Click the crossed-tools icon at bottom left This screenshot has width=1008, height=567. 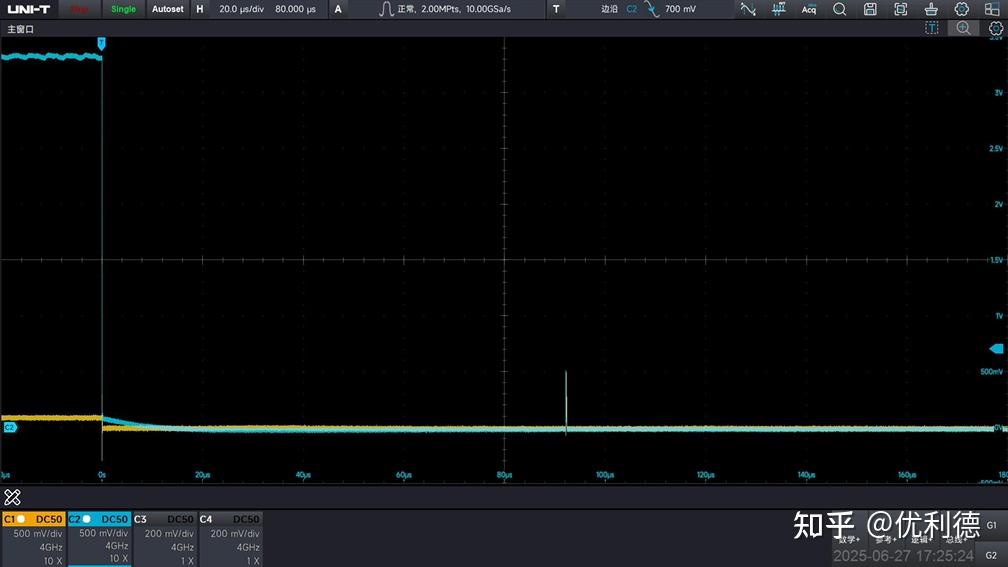click(12, 497)
